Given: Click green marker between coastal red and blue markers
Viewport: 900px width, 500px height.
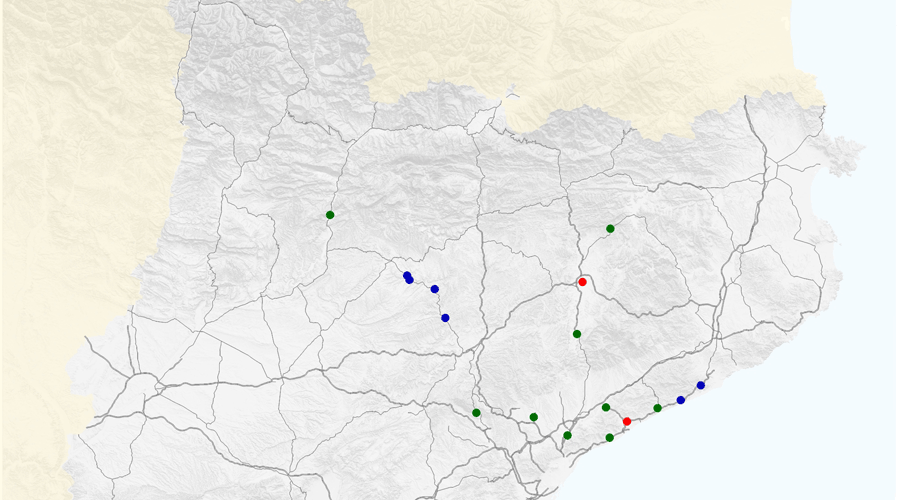Looking at the screenshot, I should (x=657, y=408).
